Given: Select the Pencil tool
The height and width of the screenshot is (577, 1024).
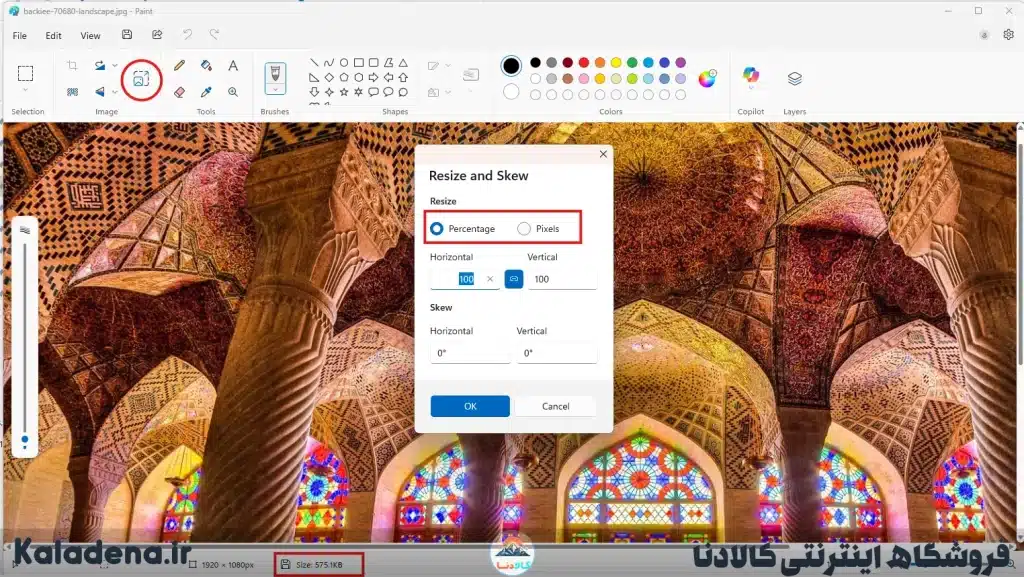Looking at the screenshot, I should (180, 65).
